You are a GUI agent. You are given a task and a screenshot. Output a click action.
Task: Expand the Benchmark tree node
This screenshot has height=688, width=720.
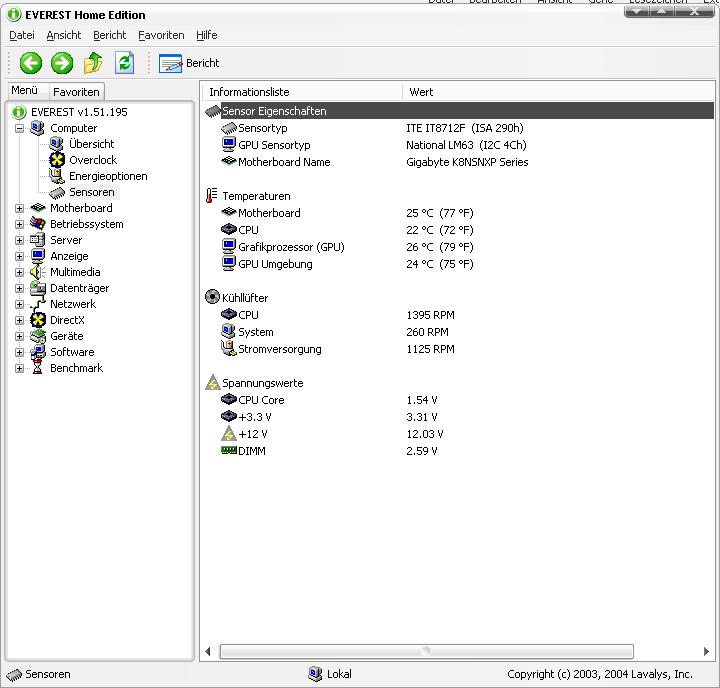pos(19,368)
